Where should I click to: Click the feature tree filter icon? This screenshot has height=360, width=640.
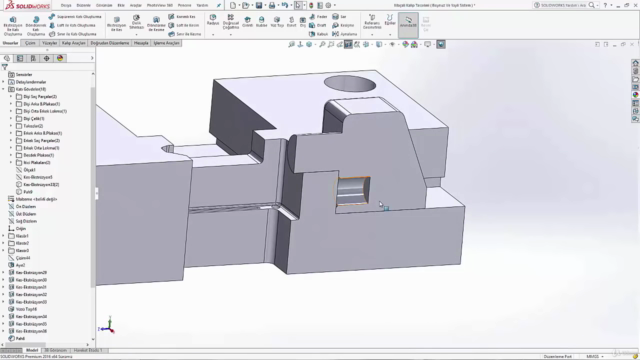pos(5,67)
